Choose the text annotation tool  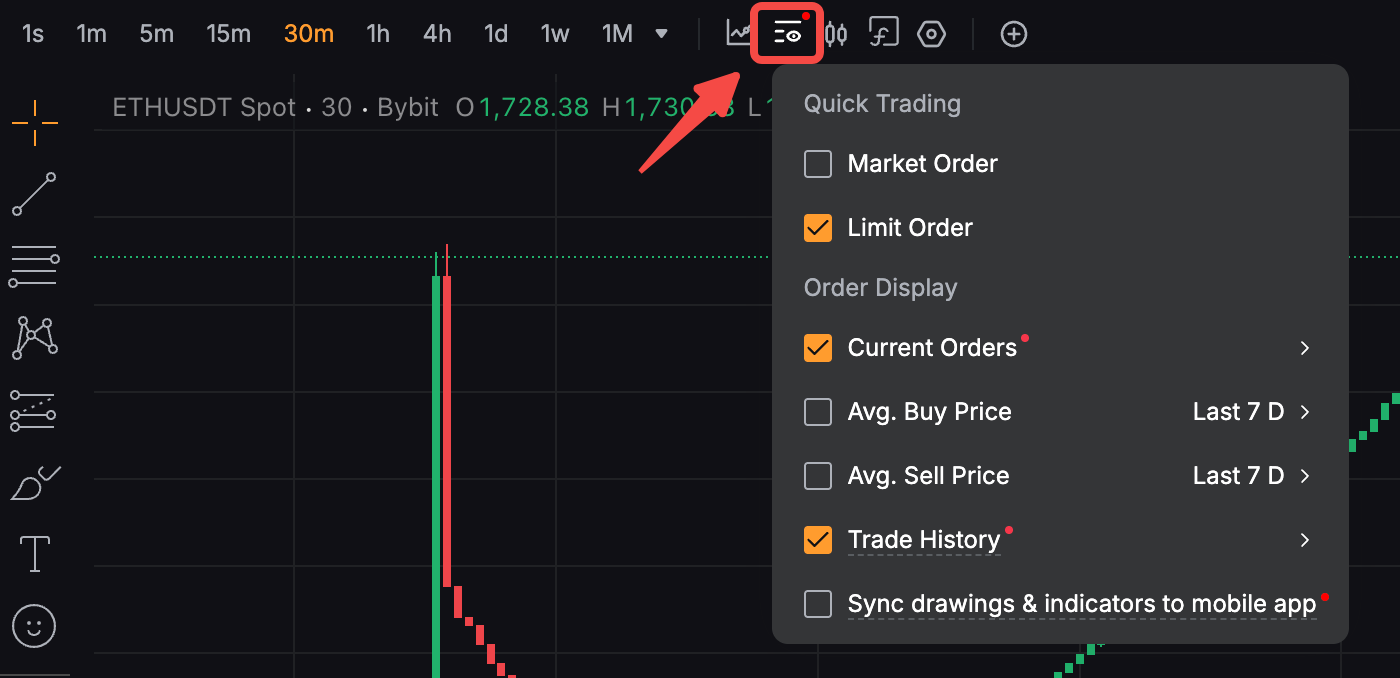click(x=35, y=554)
